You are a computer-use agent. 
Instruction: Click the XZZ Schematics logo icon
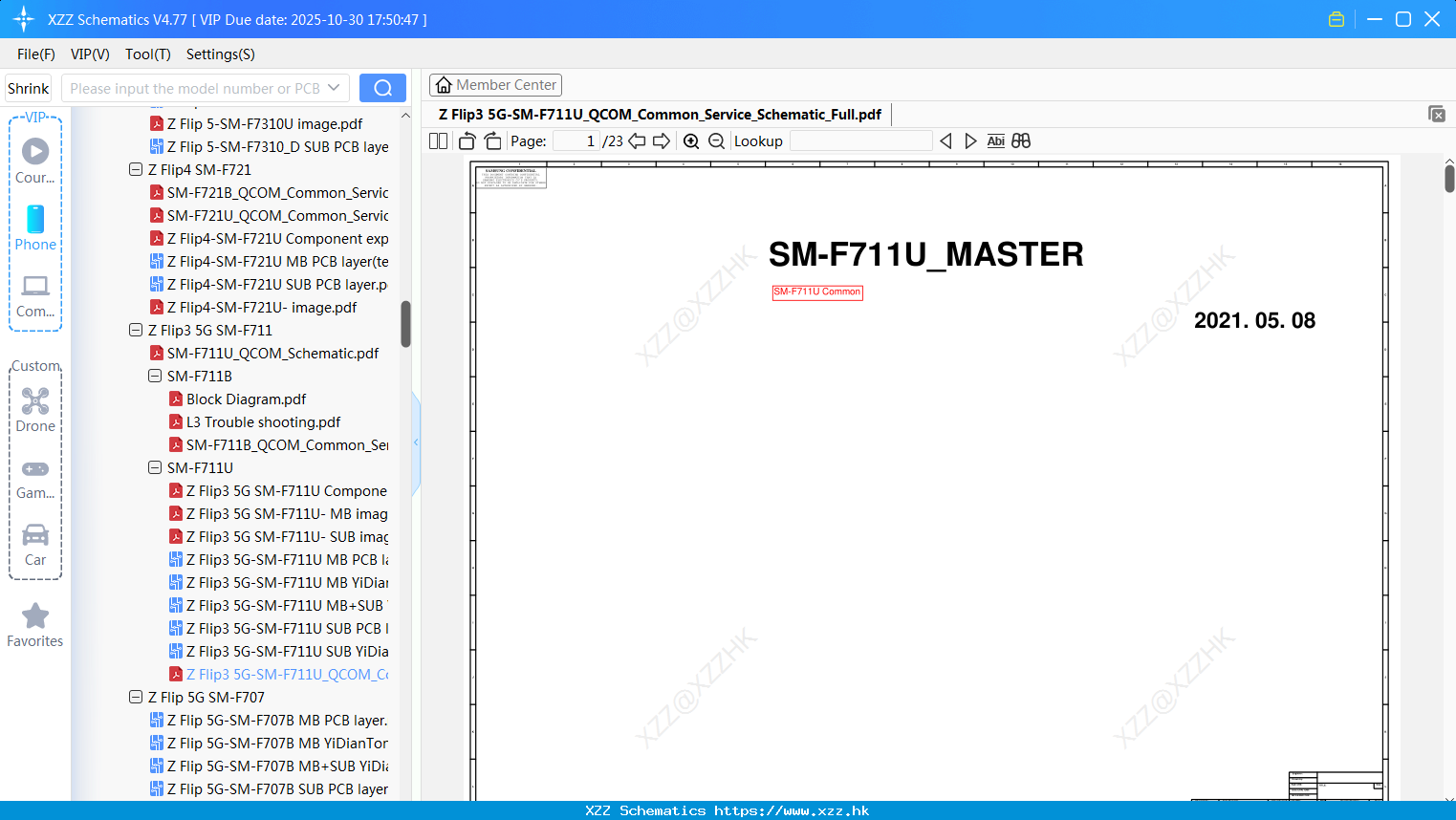(24, 19)
